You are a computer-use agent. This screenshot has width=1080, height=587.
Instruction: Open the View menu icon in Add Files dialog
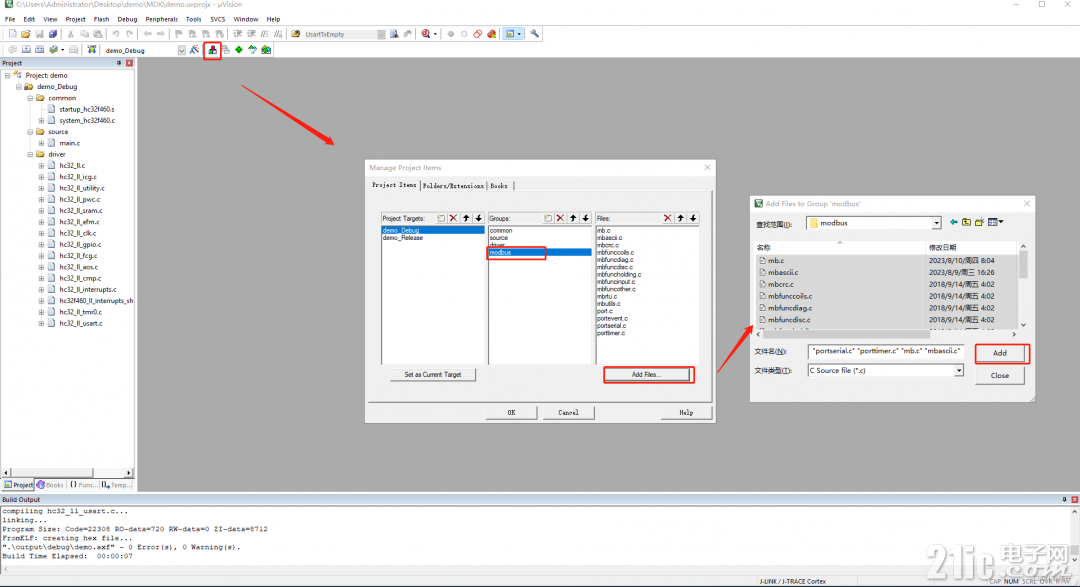995,223
